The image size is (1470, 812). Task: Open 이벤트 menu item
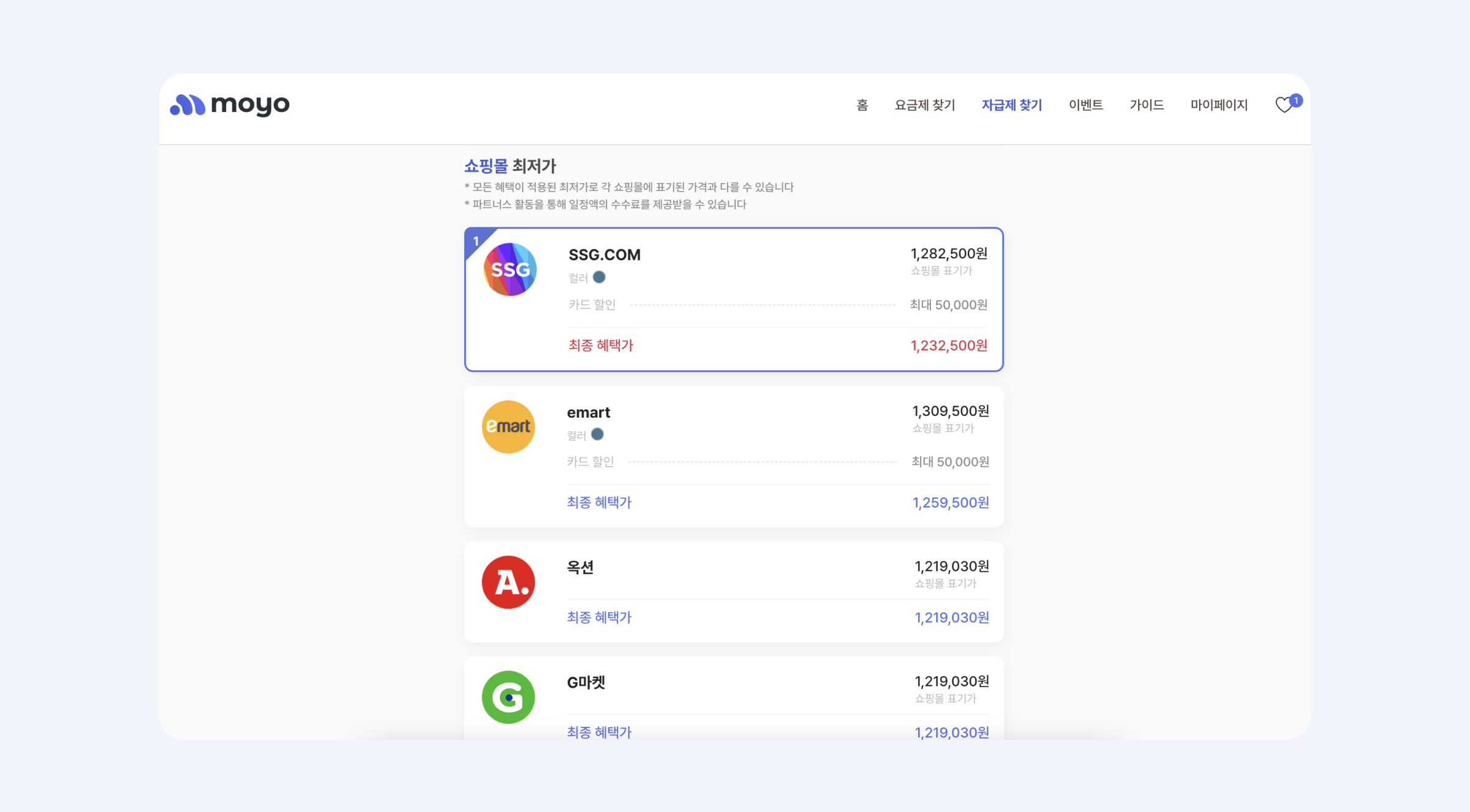[x=1086, y=105]
